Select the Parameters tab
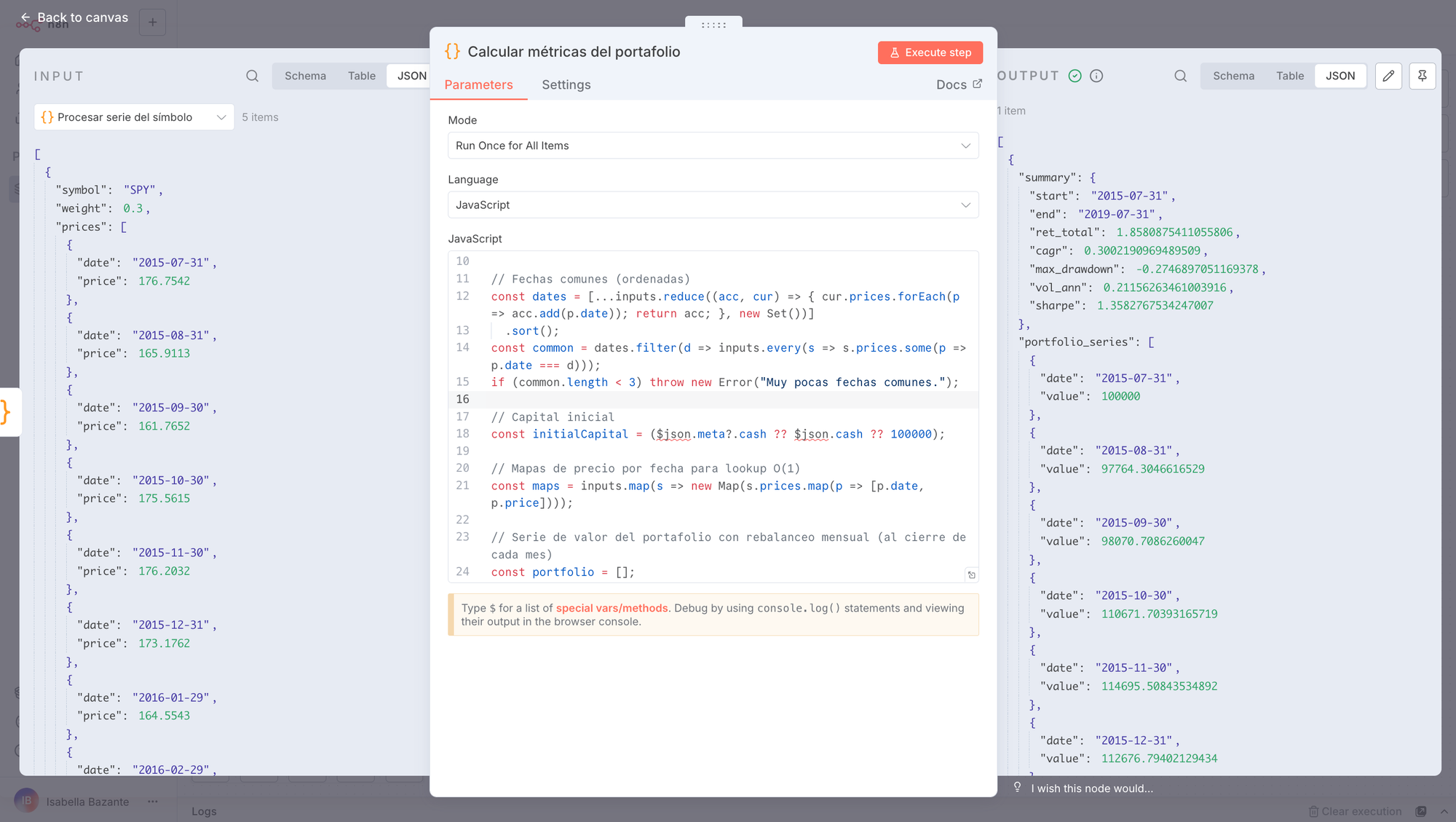Viewport: 1456px width, 822px height. [x=478, y=85]
